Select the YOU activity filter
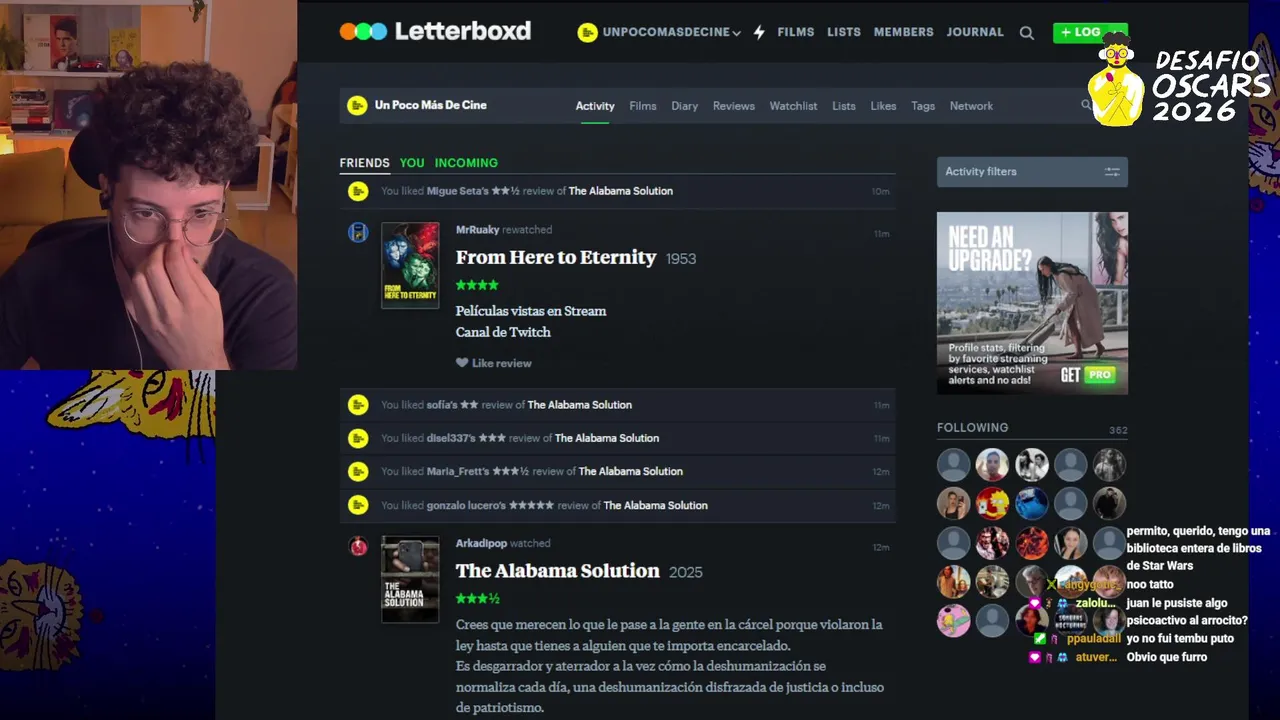1280x720 pixels. click(x=412, y=163)
